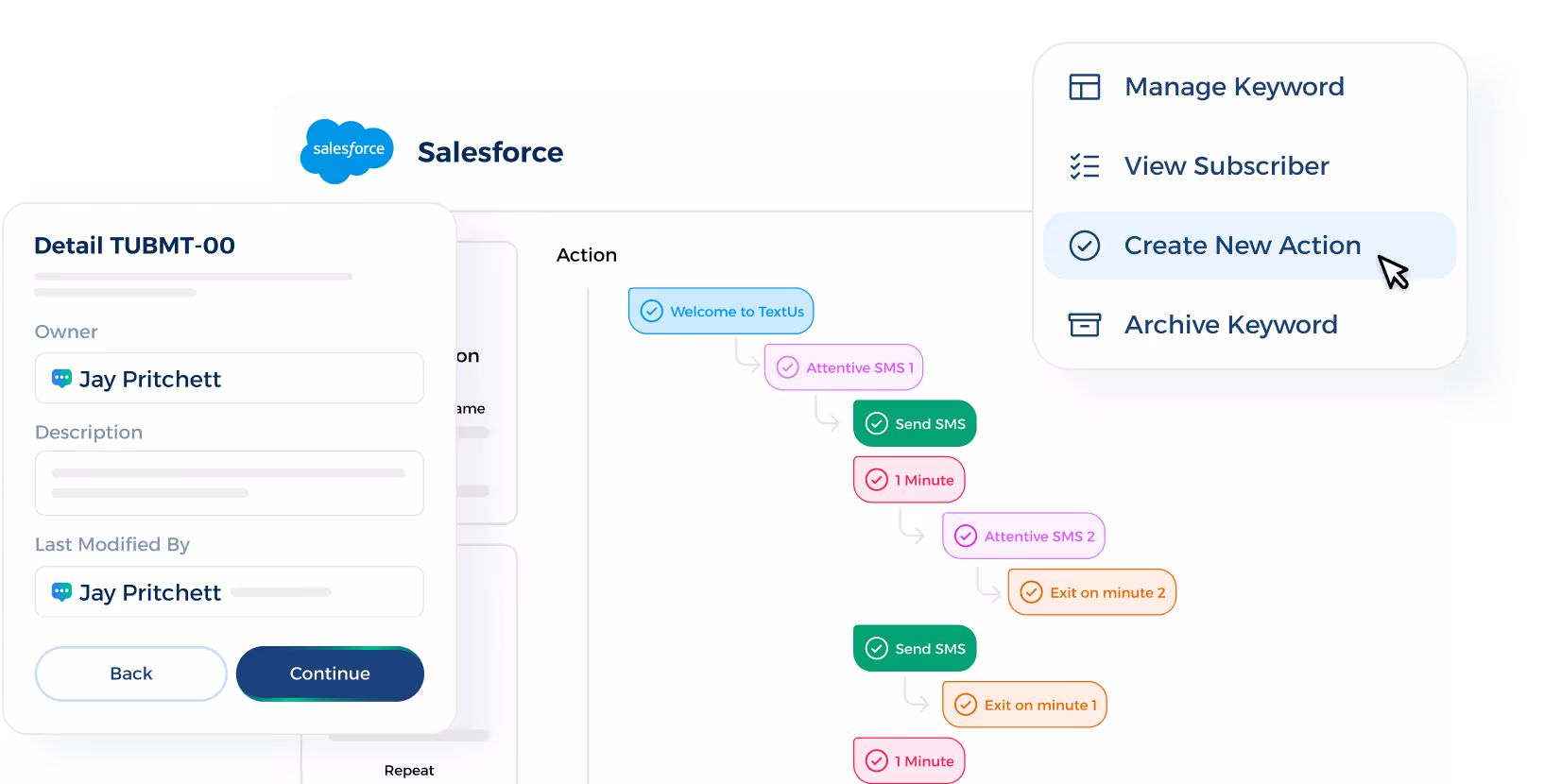The image size is (1544, 784).
Task: Select the Attentive SMS 2 node
Action: tap(1023, 537)
